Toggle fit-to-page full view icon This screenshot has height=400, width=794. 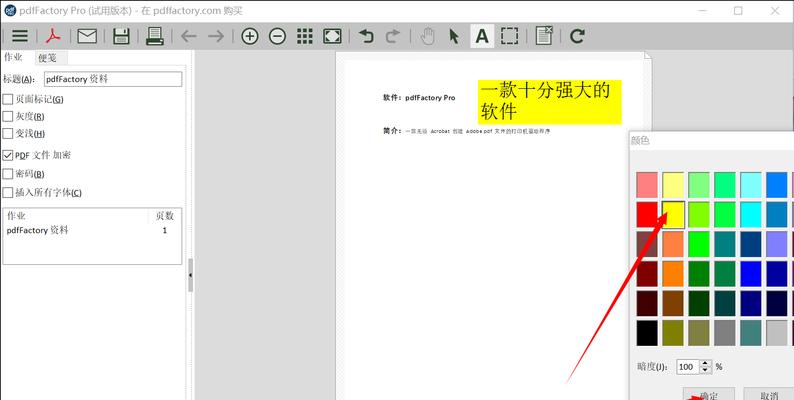[x=332, y=36]
